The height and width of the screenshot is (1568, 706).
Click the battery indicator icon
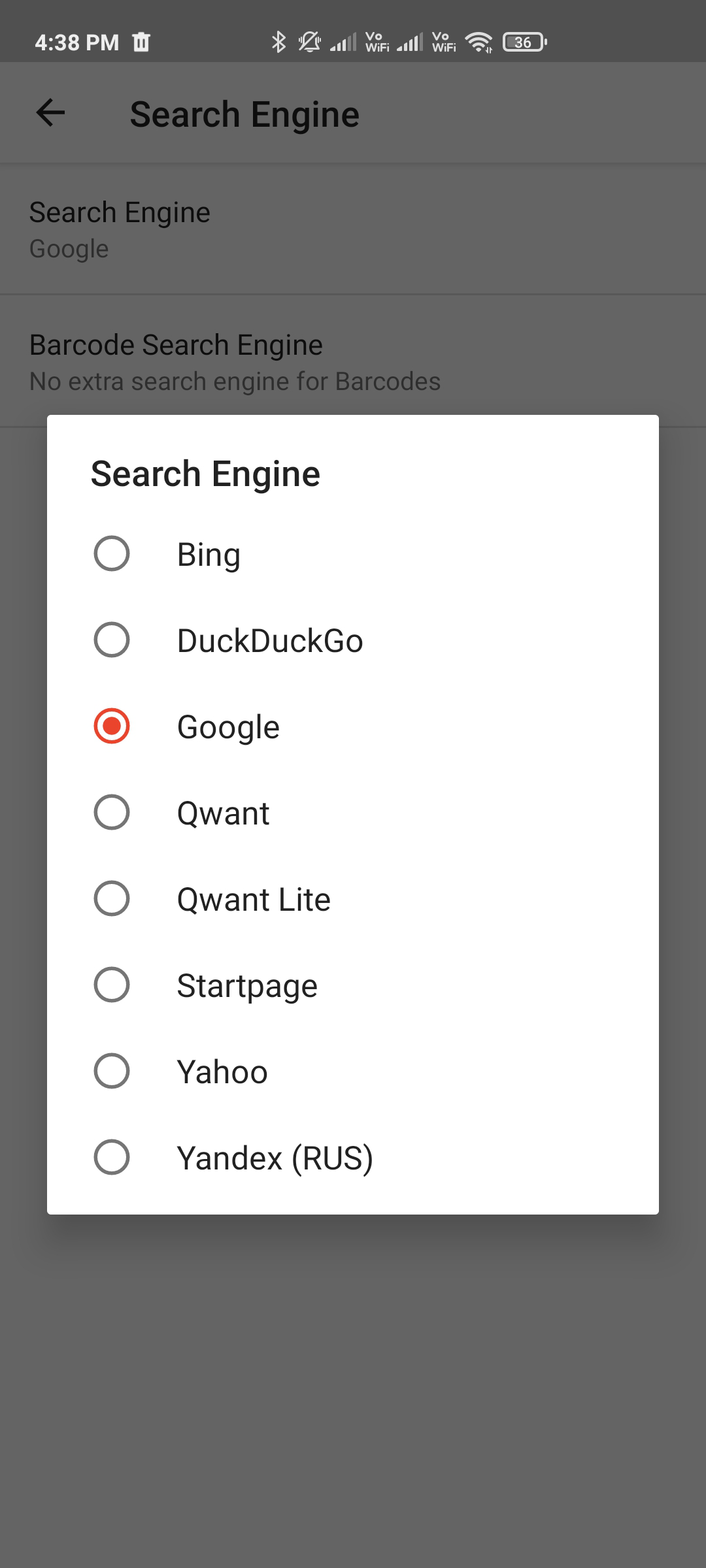(522, 42)
